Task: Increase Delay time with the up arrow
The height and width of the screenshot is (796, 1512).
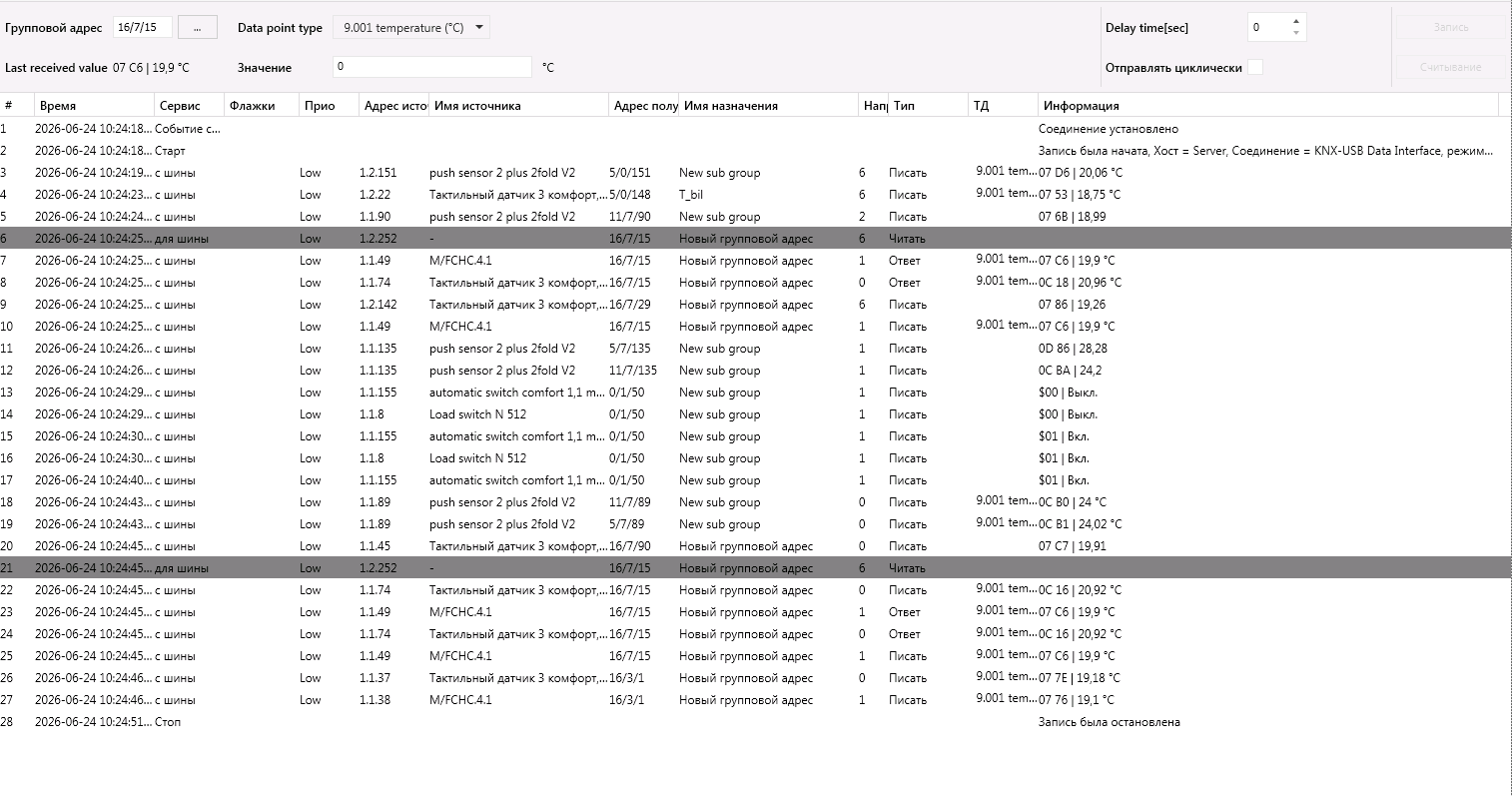Action: [1296, 21]
